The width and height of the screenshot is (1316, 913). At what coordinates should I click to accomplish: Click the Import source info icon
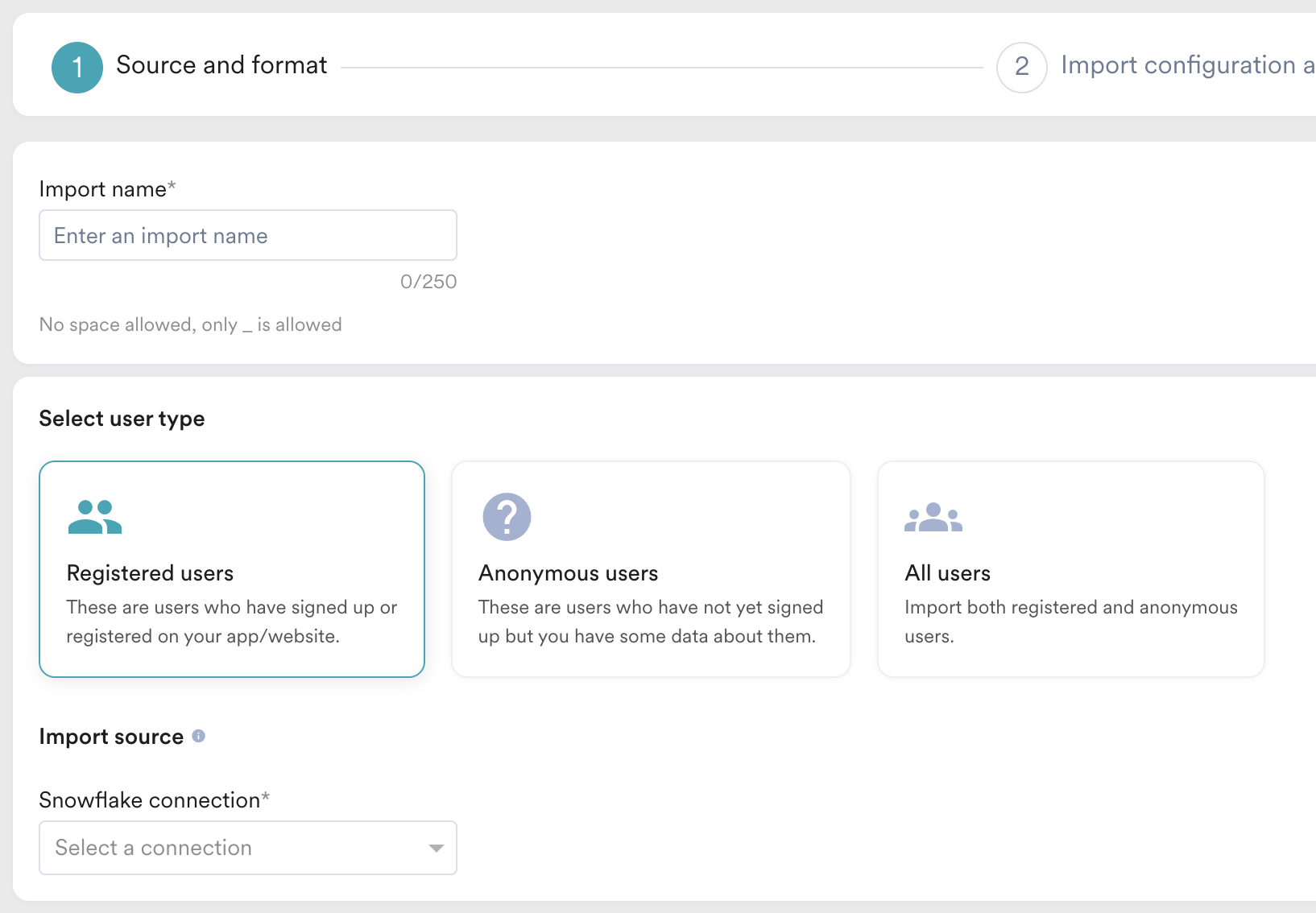coord(199,736)
